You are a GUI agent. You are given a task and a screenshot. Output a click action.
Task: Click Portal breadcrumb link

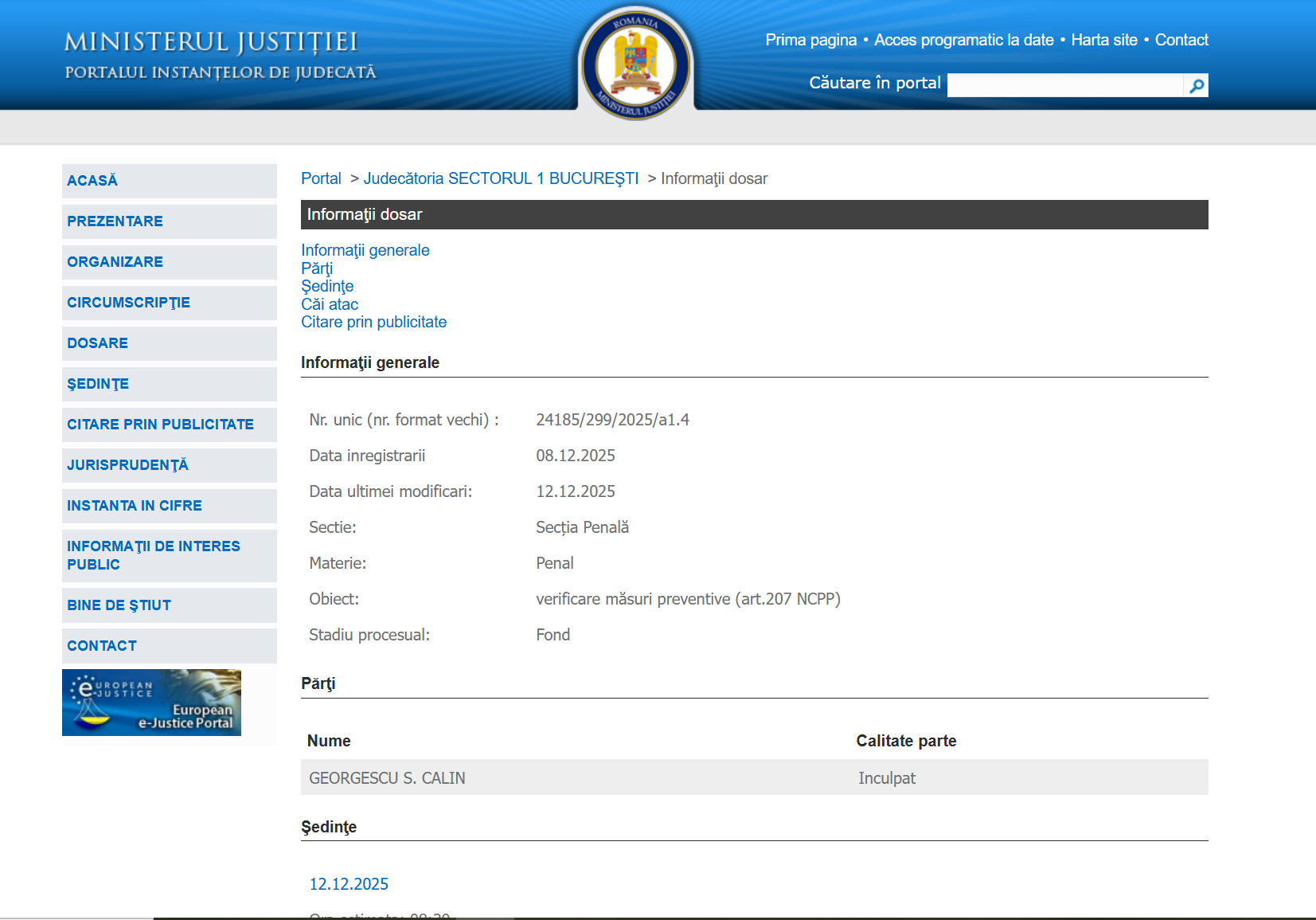[321, 178]
